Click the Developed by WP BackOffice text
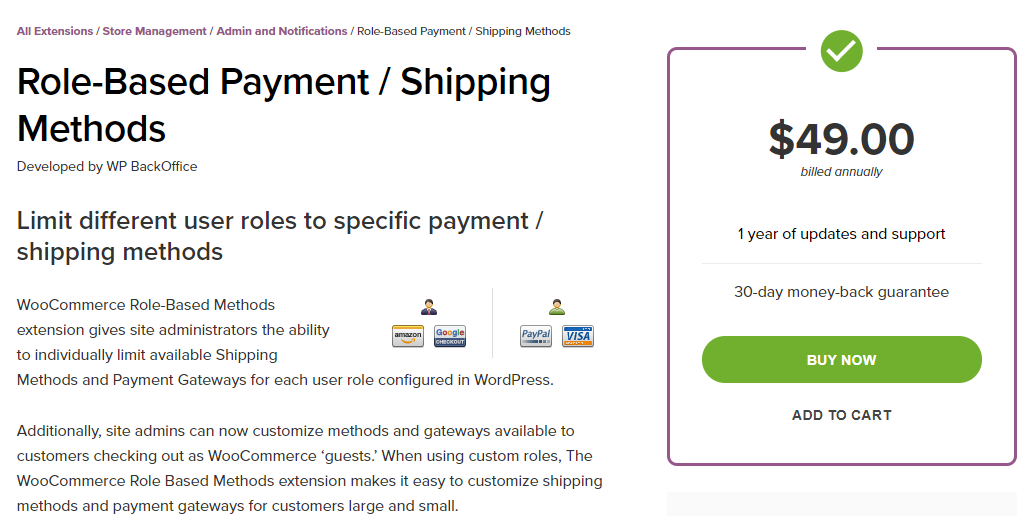This screenshot has width=1029, height=516. pos(107,166)
